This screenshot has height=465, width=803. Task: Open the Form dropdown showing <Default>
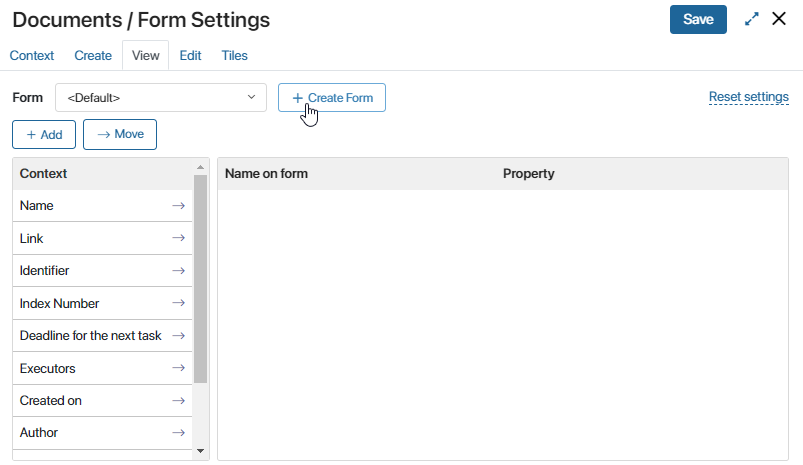[161, 97]
